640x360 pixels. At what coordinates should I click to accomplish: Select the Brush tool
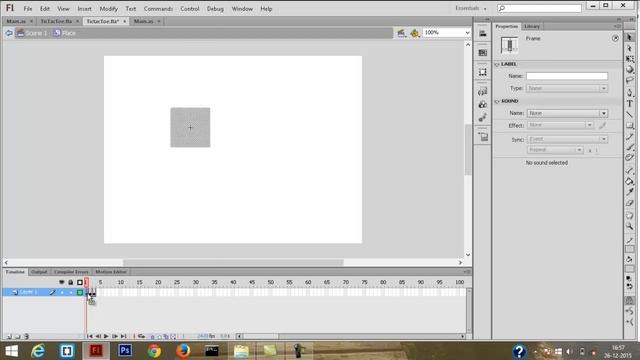pyautogui.click(x=629, y=147)
